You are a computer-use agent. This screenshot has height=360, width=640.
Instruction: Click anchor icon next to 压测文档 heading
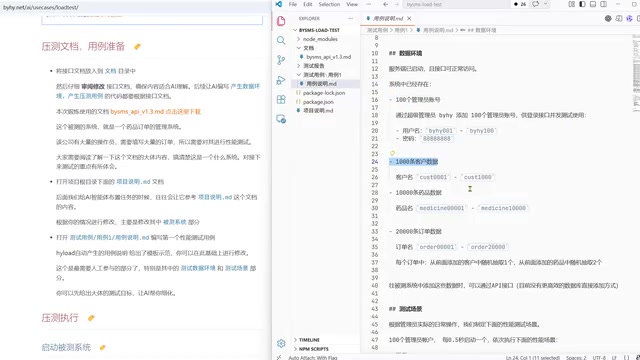[138, 47]
